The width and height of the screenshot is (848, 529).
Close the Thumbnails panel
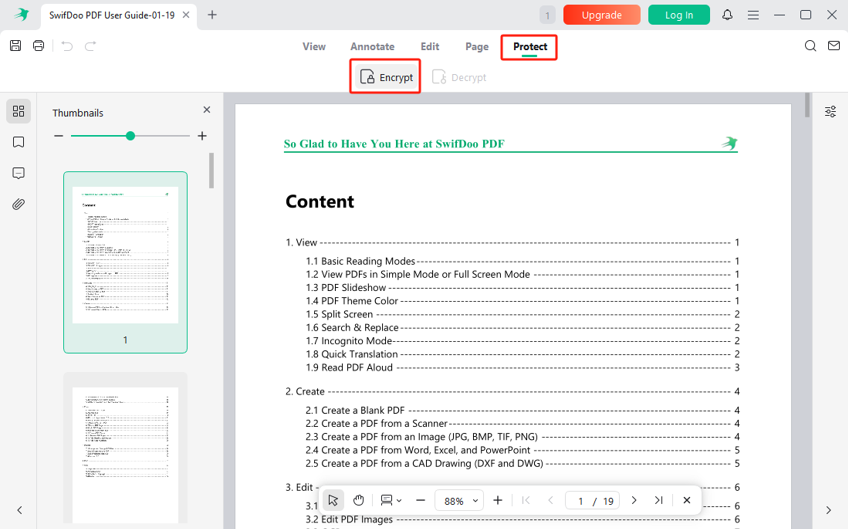(207, 110)
